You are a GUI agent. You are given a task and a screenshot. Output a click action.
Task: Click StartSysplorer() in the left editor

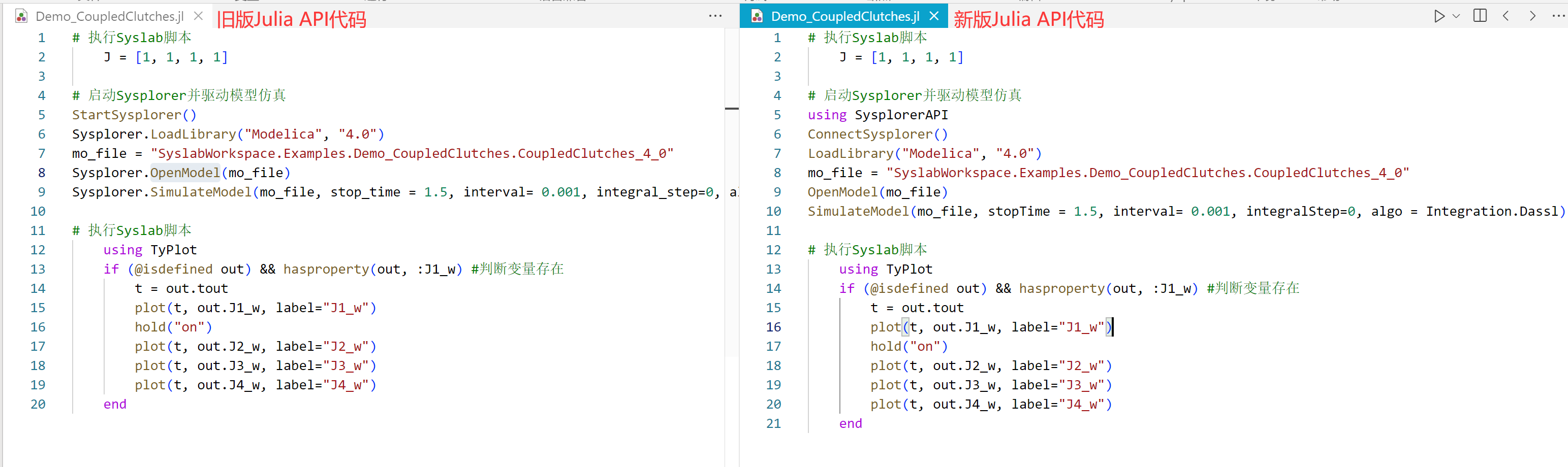pos(134,115)
